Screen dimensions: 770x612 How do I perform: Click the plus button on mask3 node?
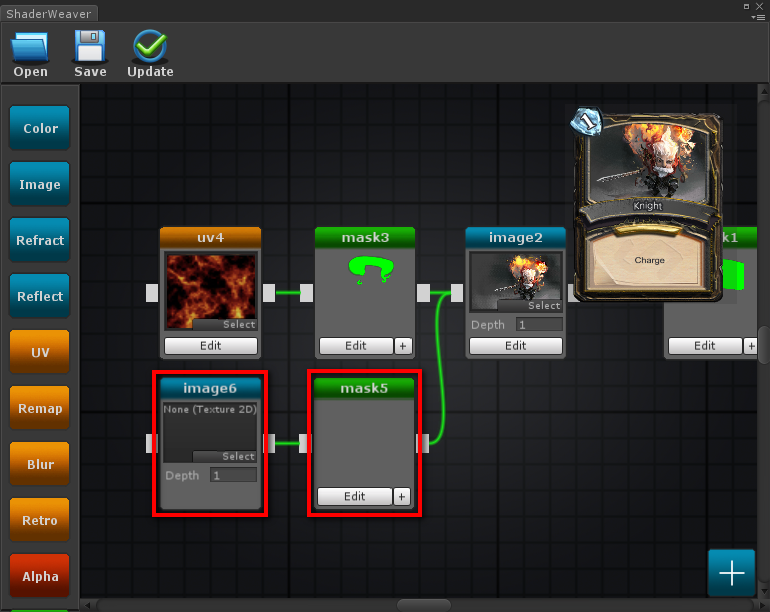click(x=403, y=346)
